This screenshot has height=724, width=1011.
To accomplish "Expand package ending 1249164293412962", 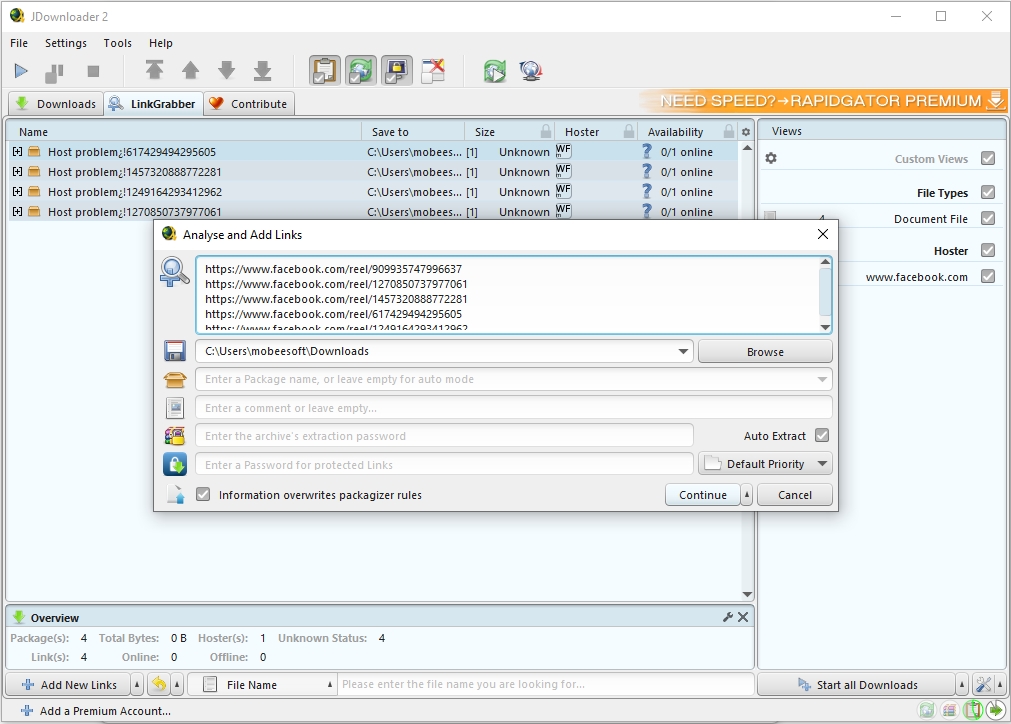I will (17, 191).
